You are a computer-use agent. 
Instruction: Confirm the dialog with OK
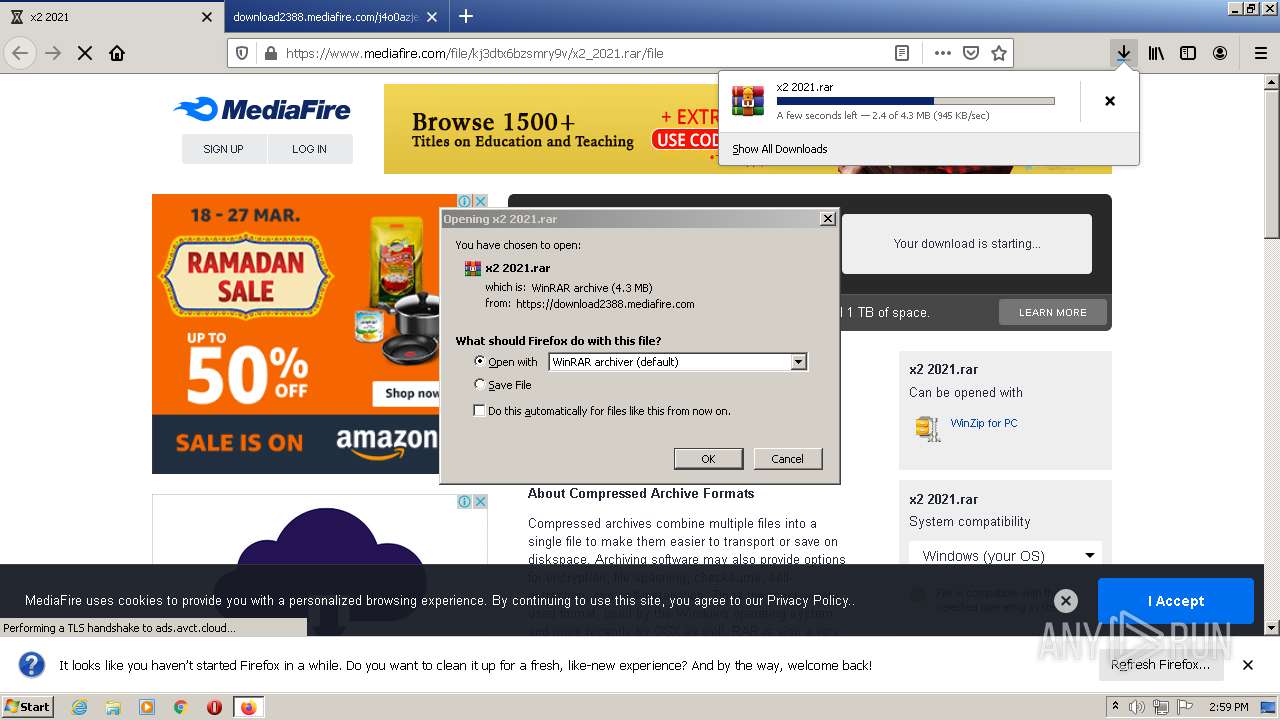(x=708, y=459)
